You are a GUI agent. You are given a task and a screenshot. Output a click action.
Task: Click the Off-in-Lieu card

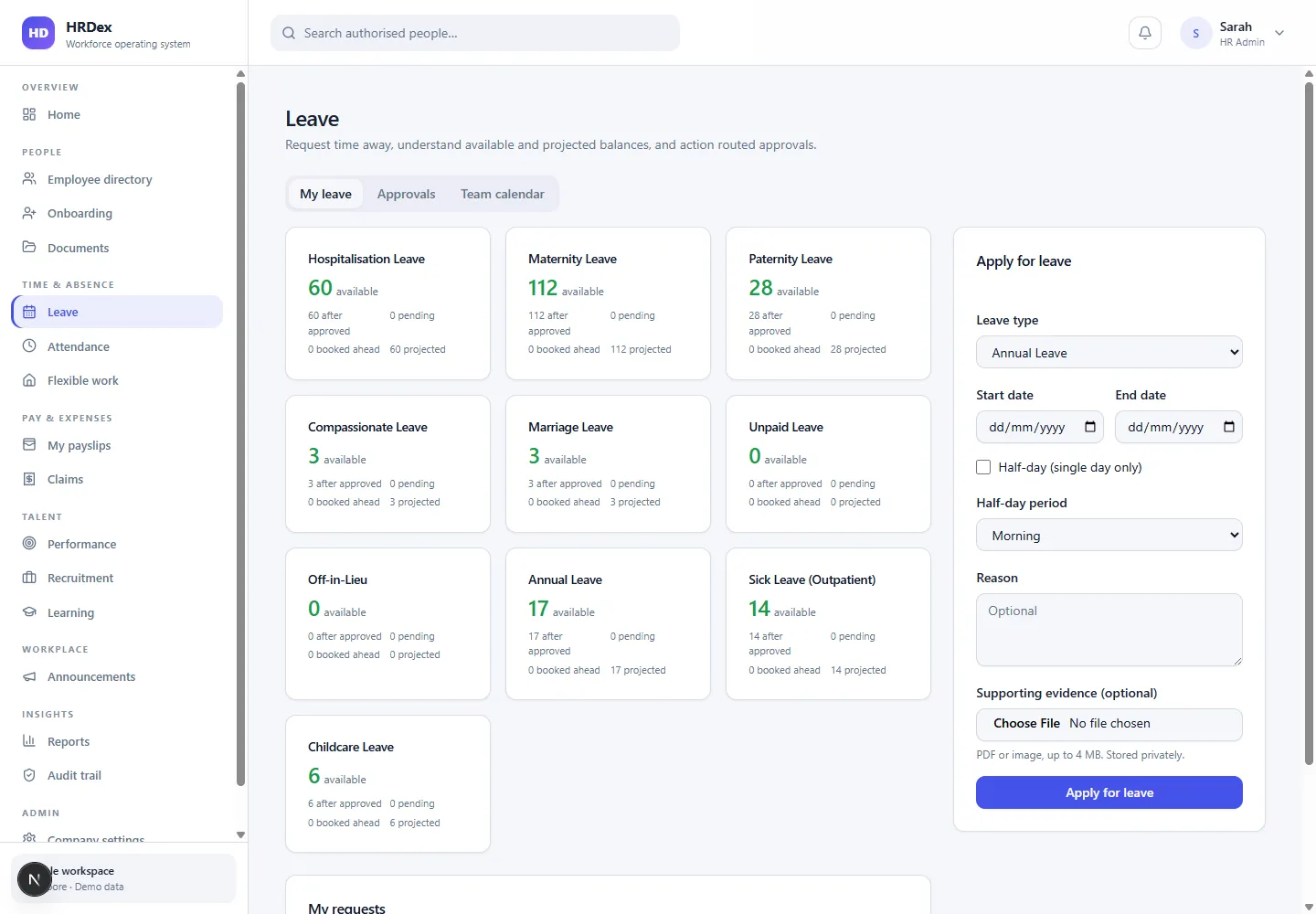pos(387,623)
